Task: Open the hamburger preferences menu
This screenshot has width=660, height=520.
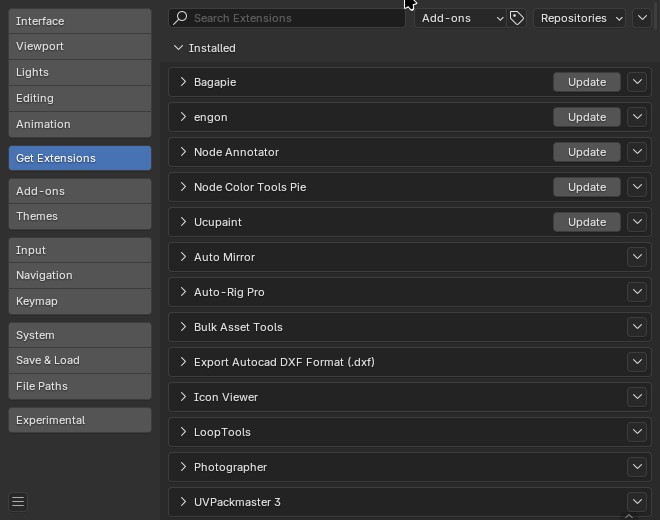Action: click(x=18, y=502)
